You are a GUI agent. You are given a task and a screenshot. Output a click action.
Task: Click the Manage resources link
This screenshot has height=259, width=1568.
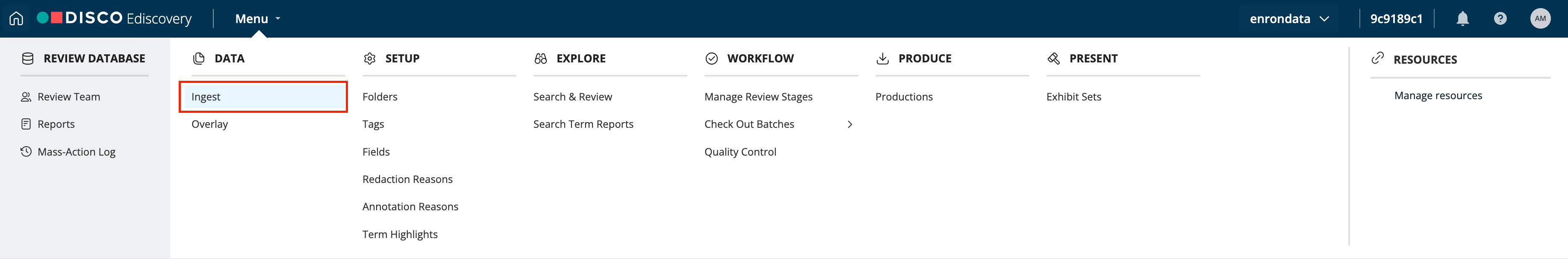click(x=1438, y=95)
